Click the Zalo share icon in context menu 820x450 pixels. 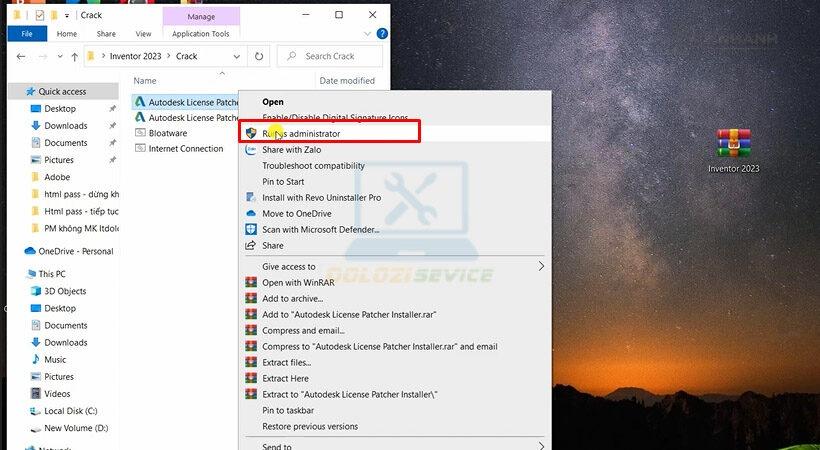pos(251,150)
